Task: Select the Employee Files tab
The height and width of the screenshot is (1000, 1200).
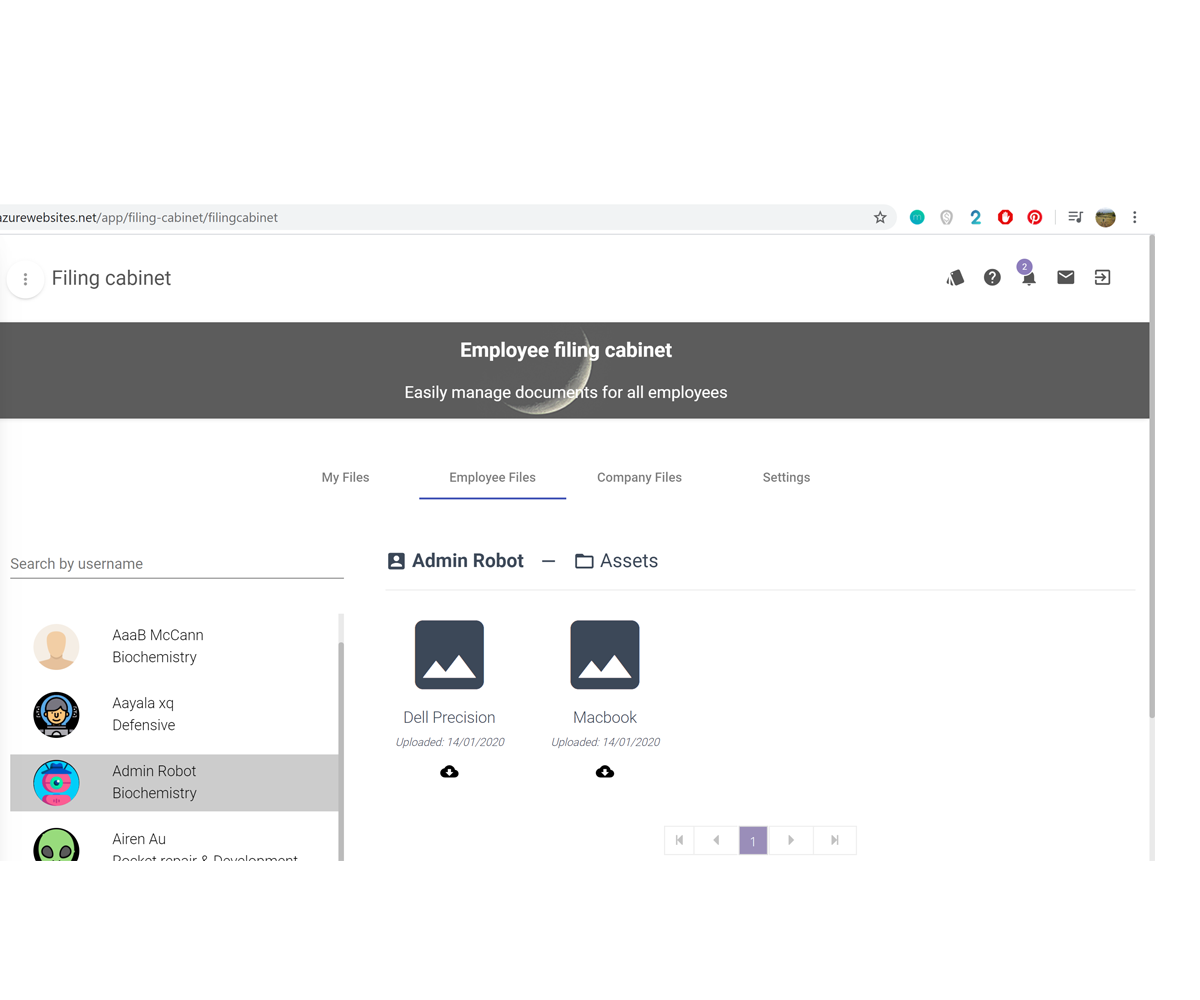Action: [492, 477]
